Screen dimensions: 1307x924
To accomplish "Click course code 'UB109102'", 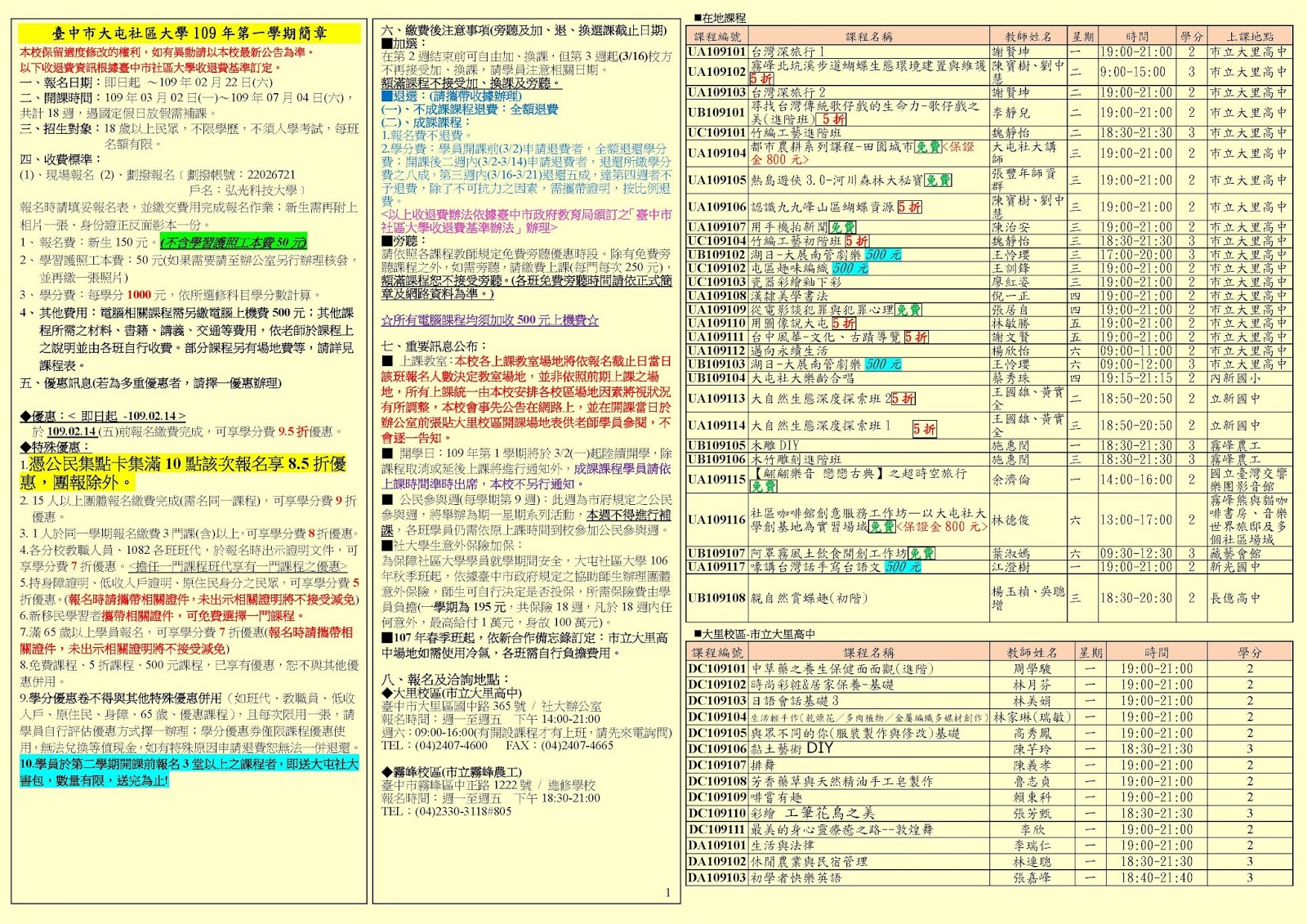I will (716, 255).
